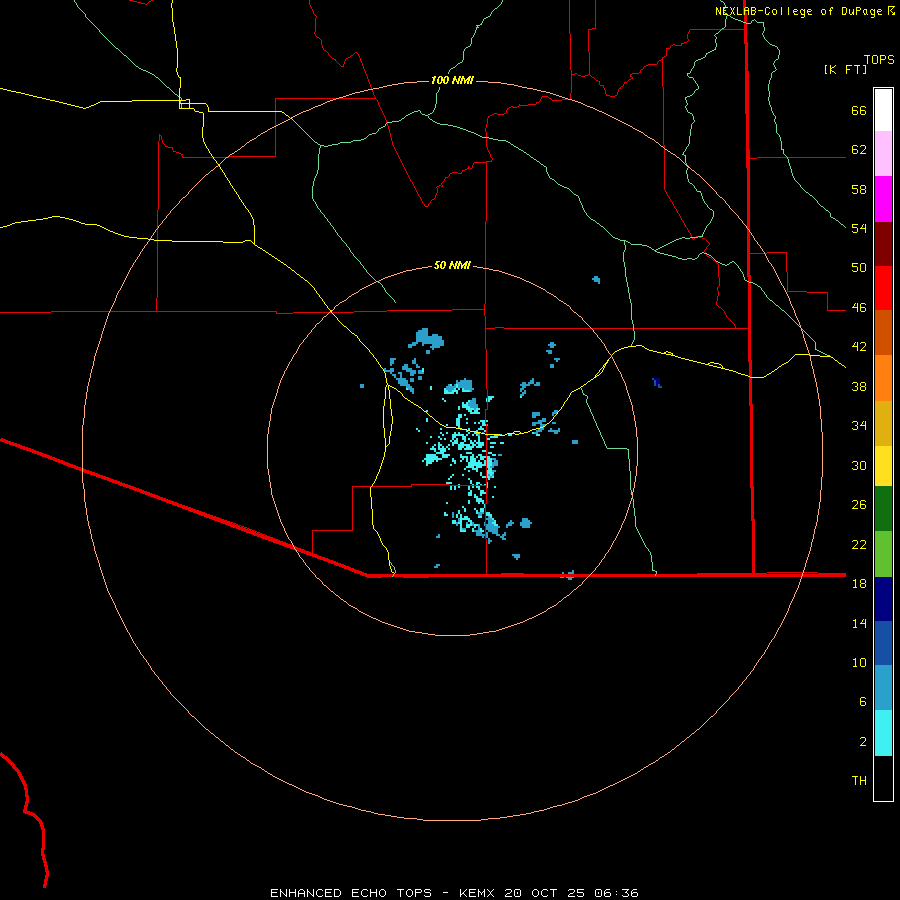This screenshot has height=900, width=900.
Task: Click the light green legend swatch
Action: click(883, 554)
